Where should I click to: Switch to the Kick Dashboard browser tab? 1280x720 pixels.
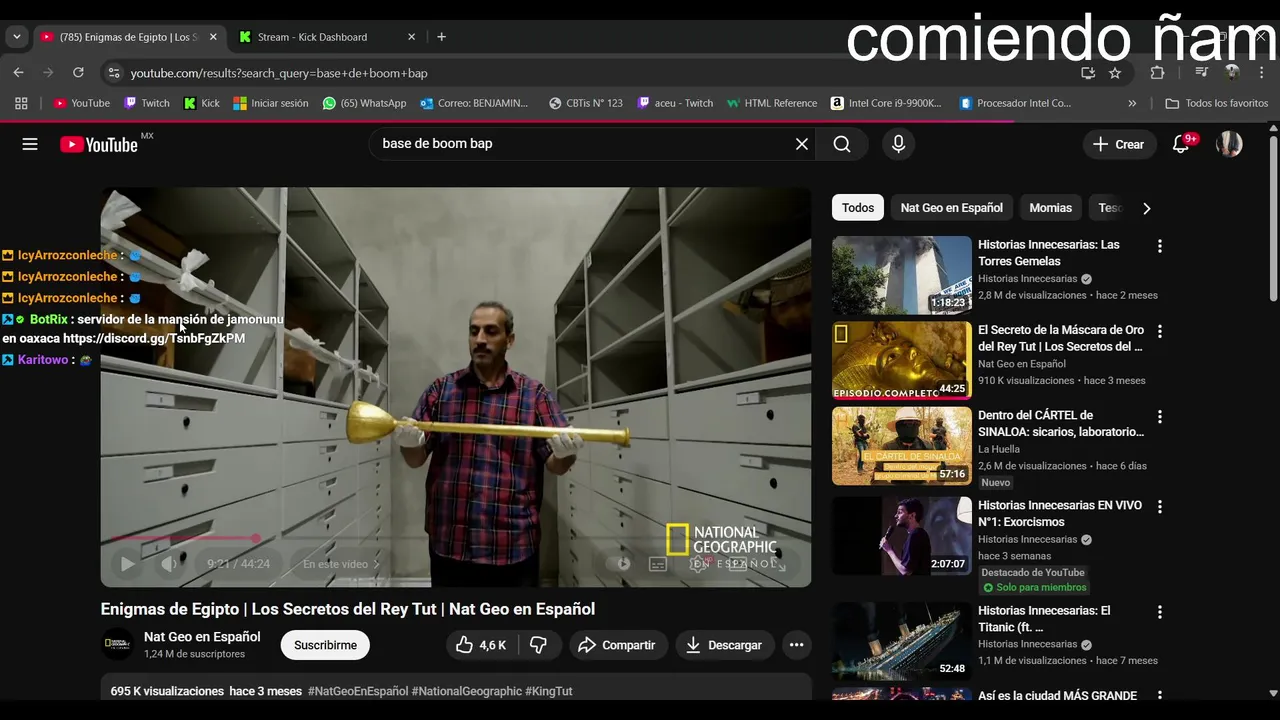click(x=325, y=37)
